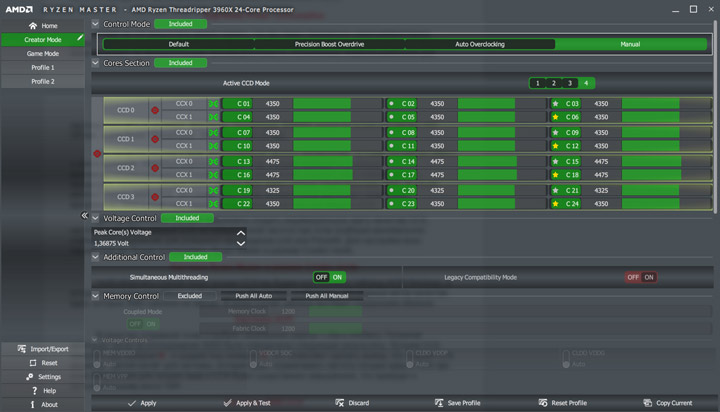Toggle Memory Control Excluded state
Viewport: 720px width, 412px height.
click(x=189, y=296)
